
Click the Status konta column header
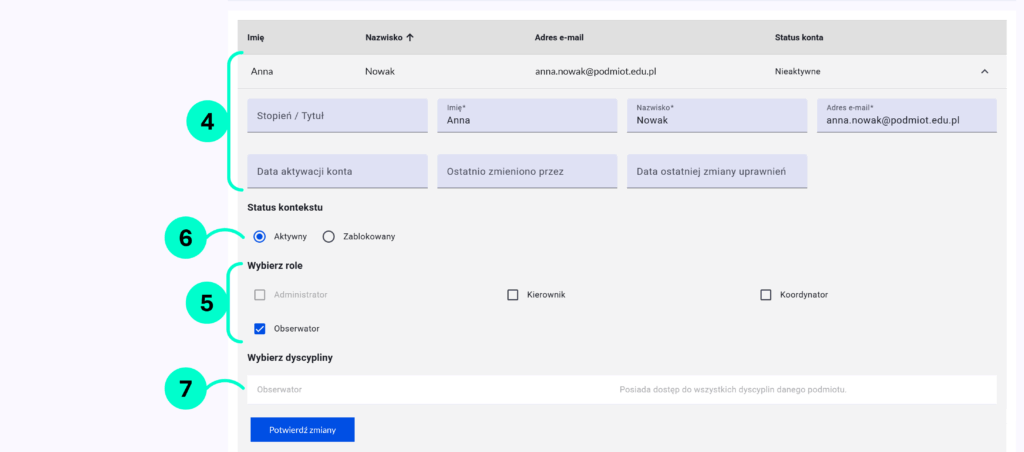click(x=799, y=38)
